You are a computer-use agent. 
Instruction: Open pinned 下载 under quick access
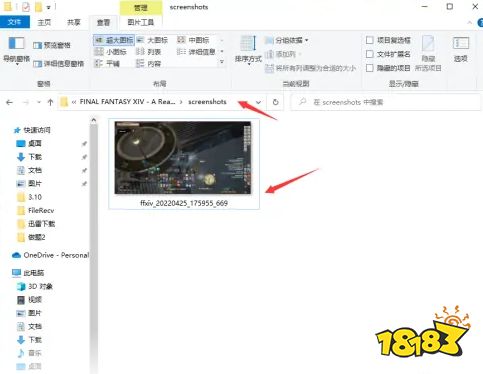click(29, 157)
